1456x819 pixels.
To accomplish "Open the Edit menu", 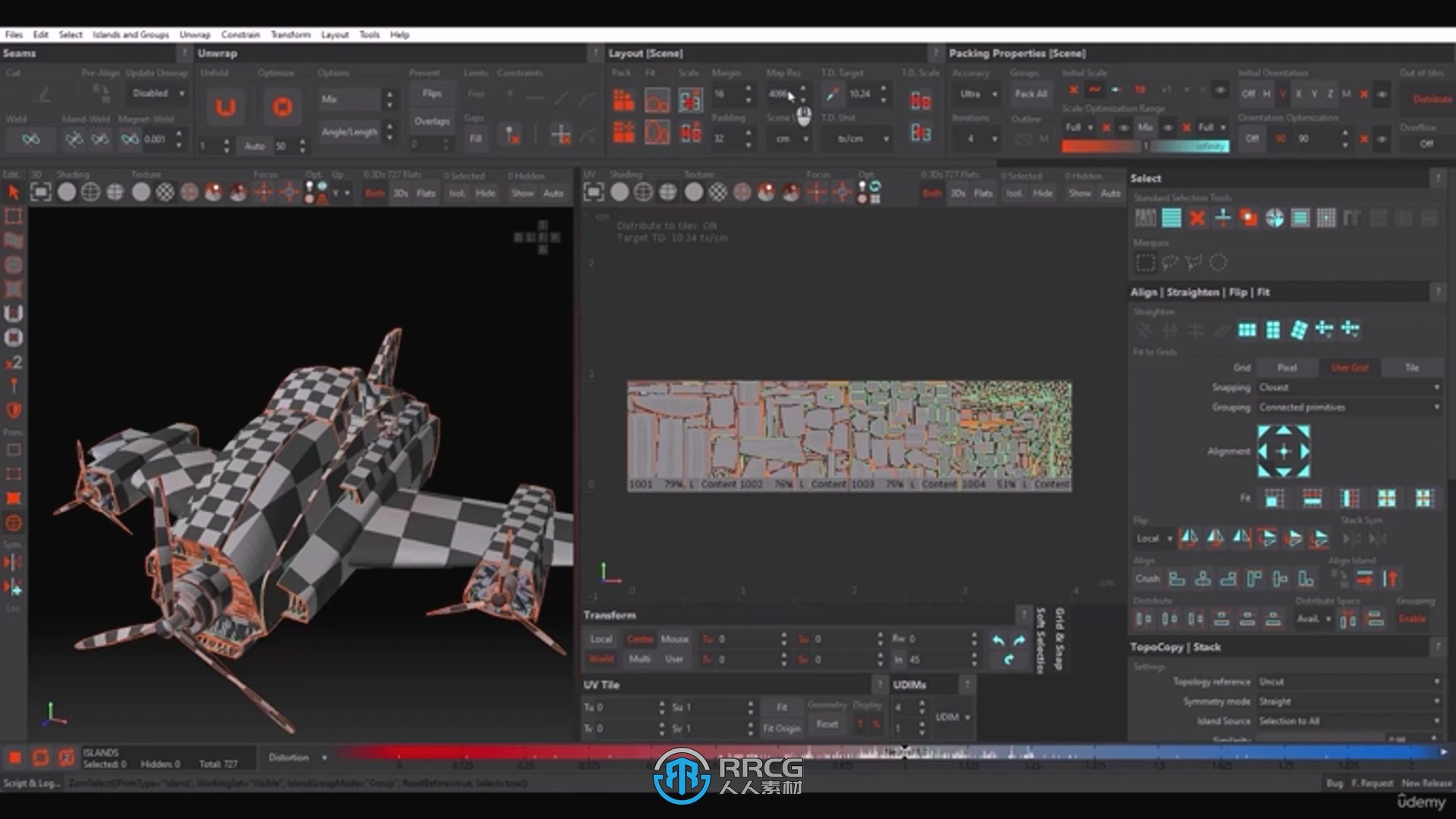I will [41, 35].
